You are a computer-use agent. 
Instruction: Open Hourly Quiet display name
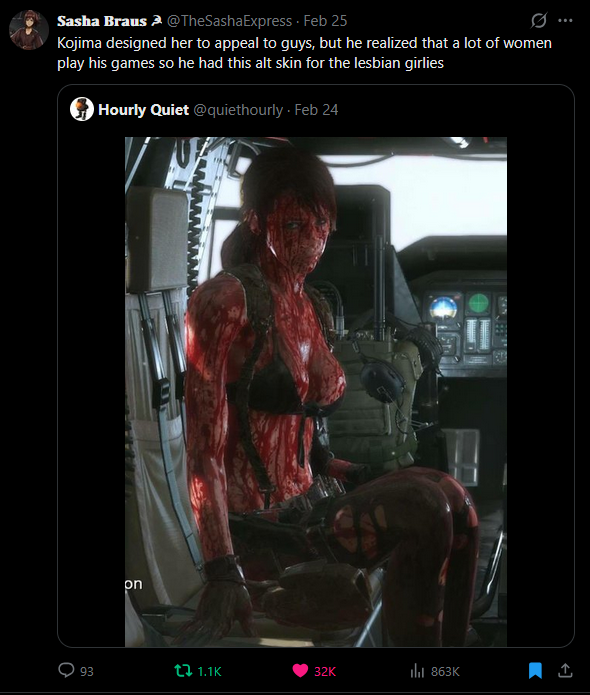[x=143, y=109]
